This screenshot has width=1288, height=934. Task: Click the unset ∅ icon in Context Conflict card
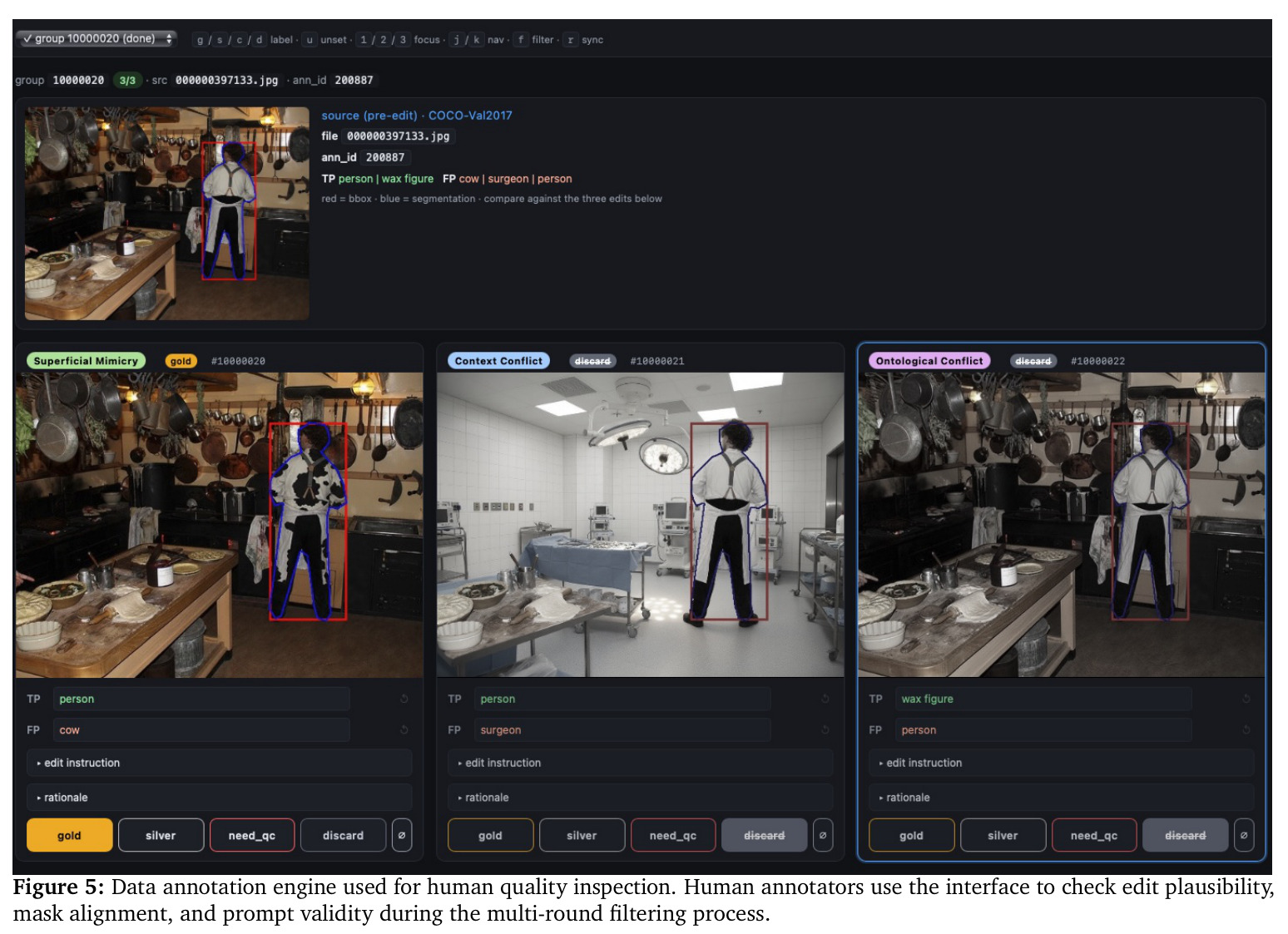coord(823,835)
